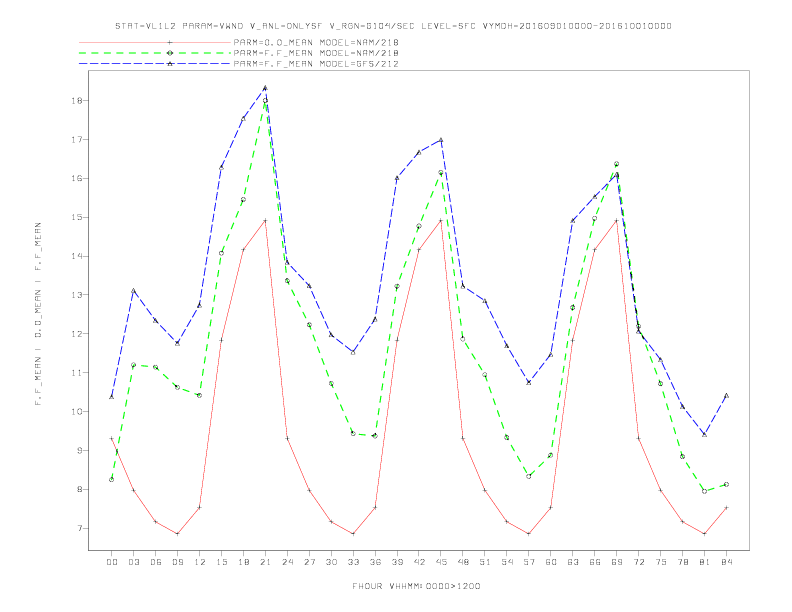
Task: Select green legend entry PARM=F.F_MEAN MODEL=NAM/218
Action: point(316,53)
